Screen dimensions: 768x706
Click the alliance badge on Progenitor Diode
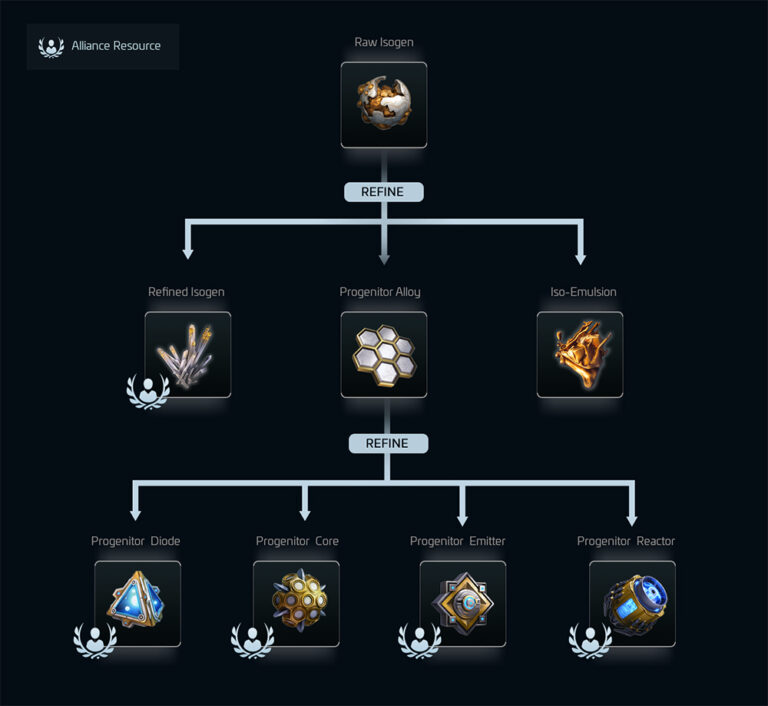(x=95, y=640)
